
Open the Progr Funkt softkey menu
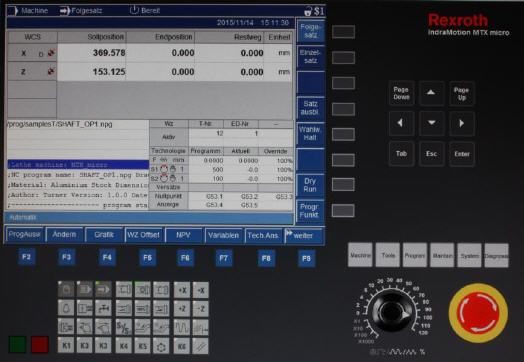click(310, 211)
